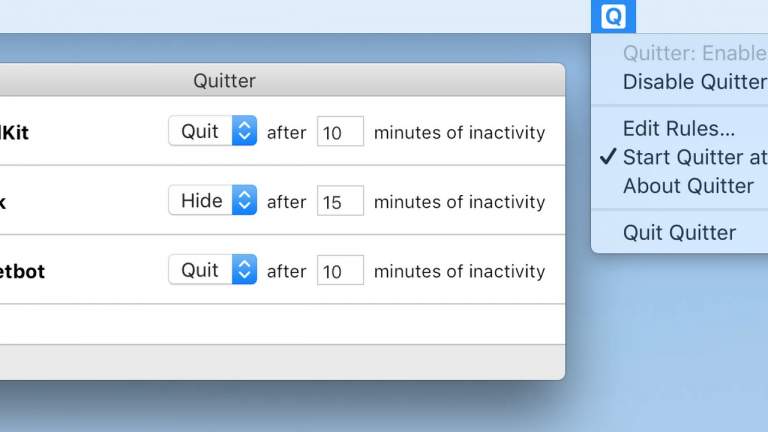This screenshot has height=432, width=768.
Task: Select the rule row ending in Kit
Action: coord(282,131)
